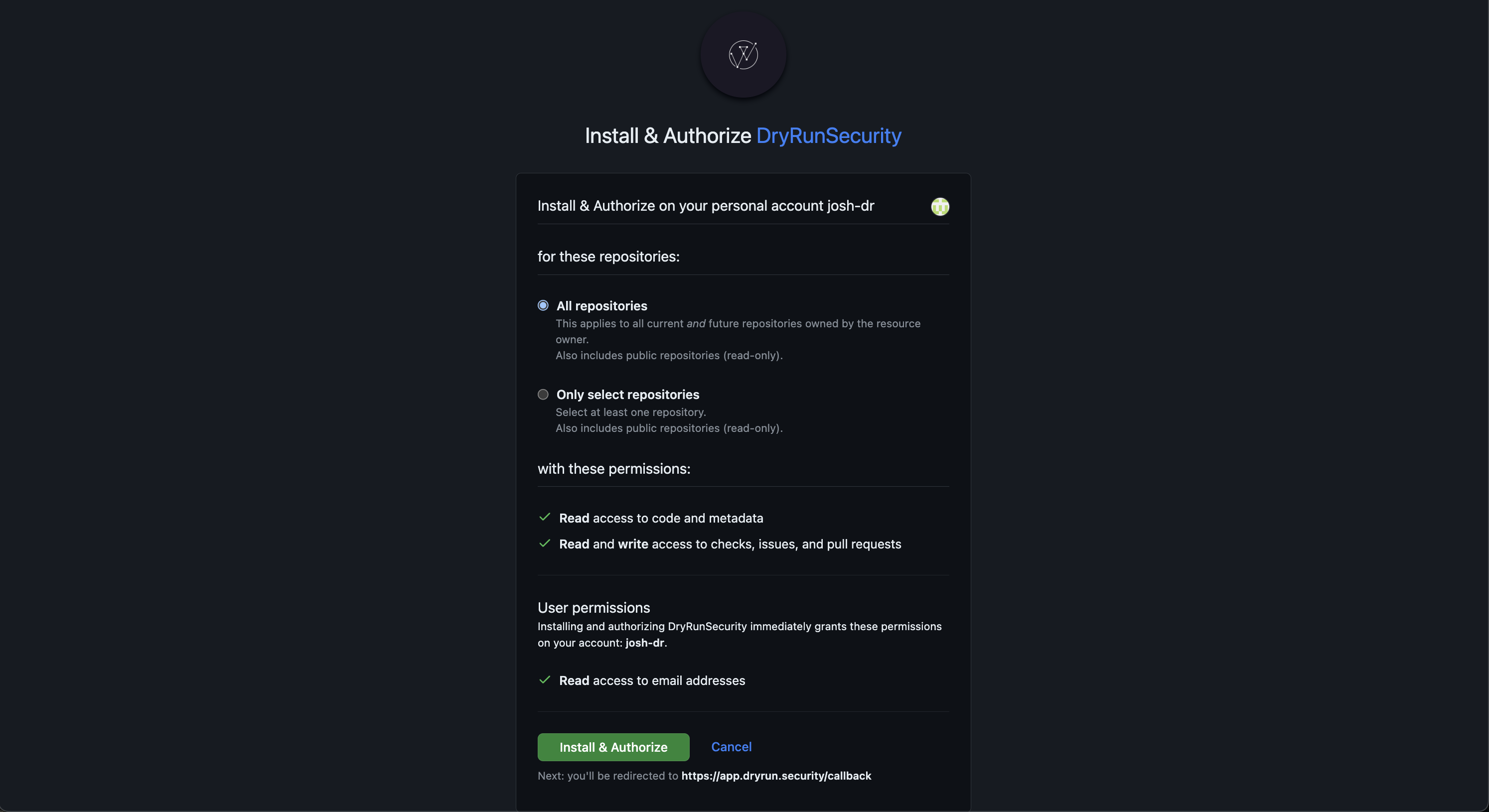This screenshot has height=812, width=1489.
Task: Click the blue DryRunSecurity title link
Action: tap(828, 136)
